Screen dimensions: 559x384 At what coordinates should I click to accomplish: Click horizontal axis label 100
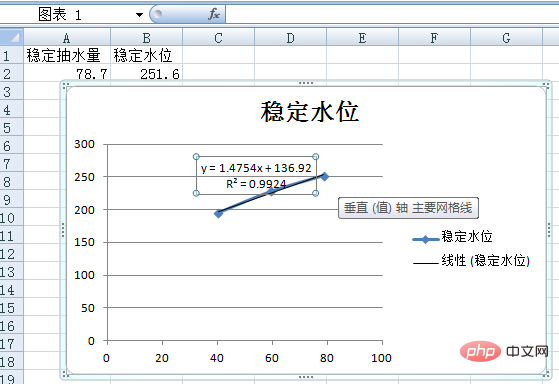tap(381, 358)
